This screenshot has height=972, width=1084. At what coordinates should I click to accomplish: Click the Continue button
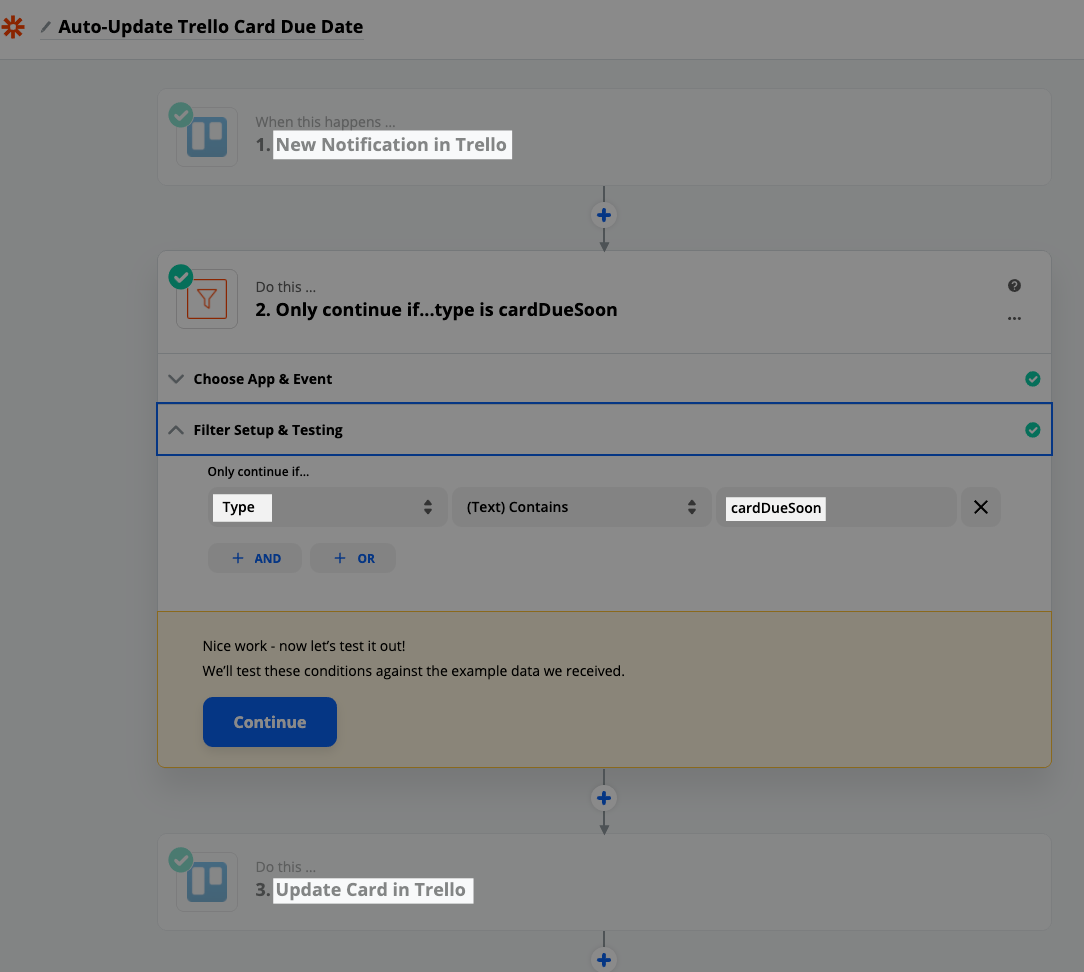coord(270,722)
